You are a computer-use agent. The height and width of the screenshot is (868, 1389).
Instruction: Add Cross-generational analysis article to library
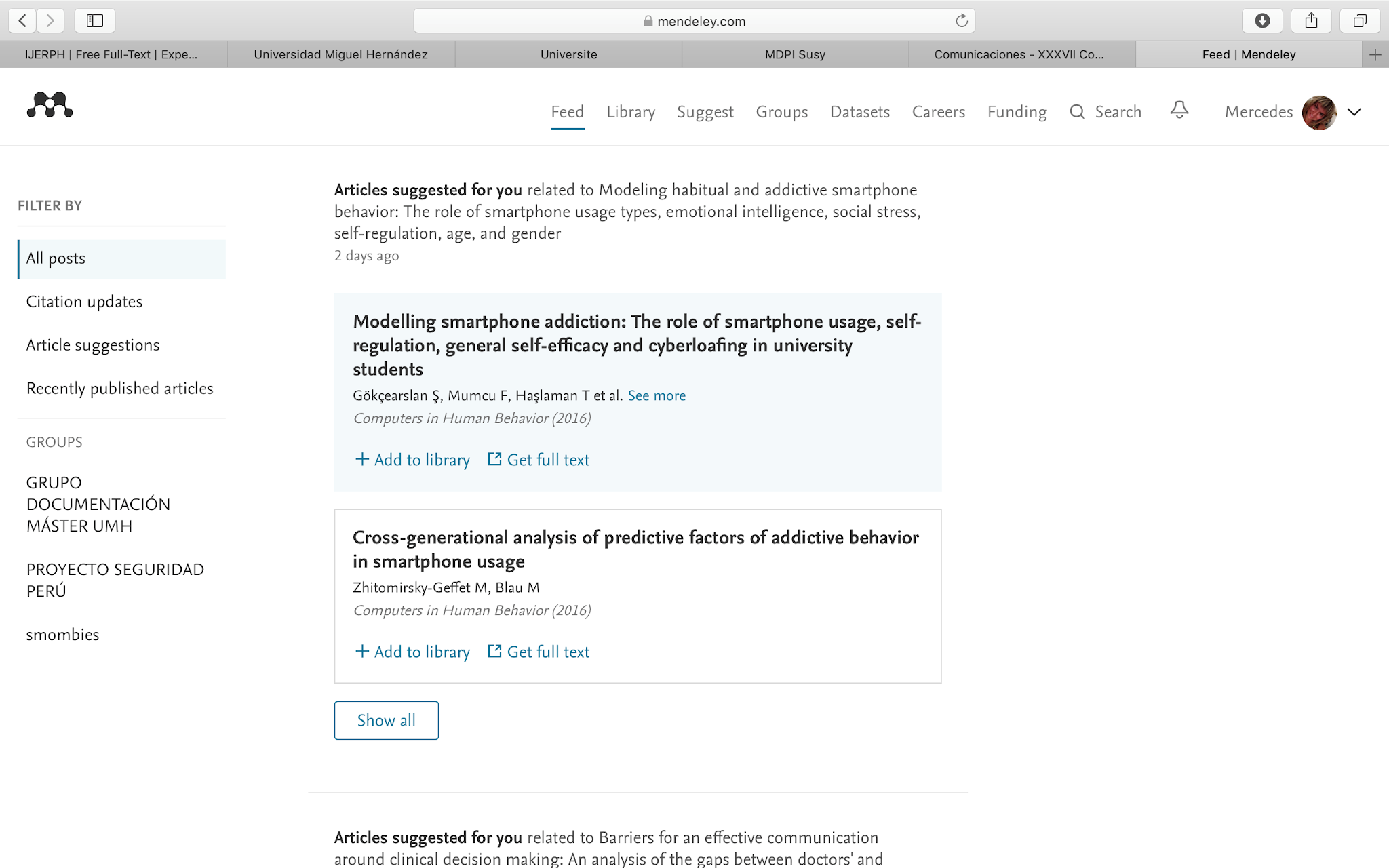(x=412, y=652)
